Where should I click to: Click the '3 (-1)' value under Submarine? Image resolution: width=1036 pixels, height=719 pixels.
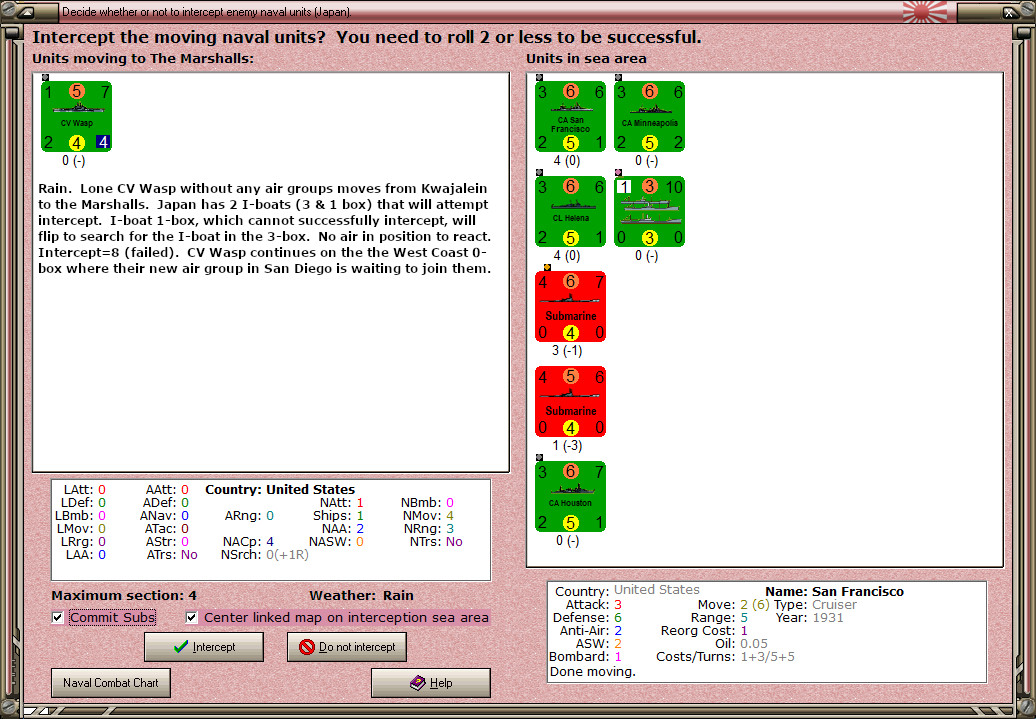[x=568, y=350]
